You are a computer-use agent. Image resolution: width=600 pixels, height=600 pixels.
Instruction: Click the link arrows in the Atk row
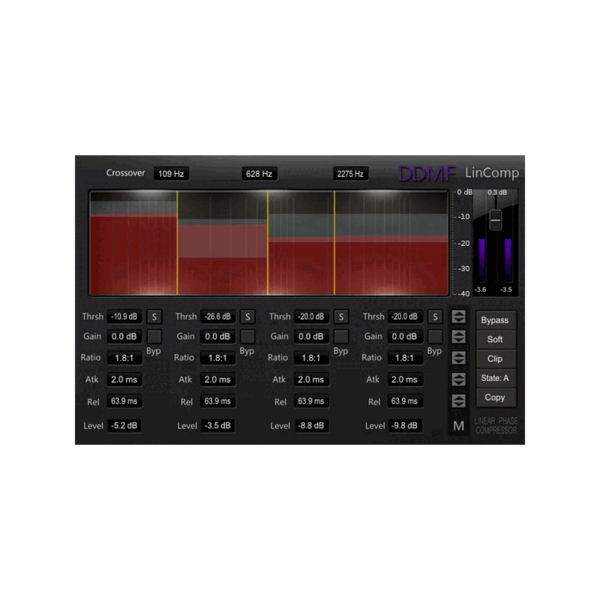[x=458, y=379]
